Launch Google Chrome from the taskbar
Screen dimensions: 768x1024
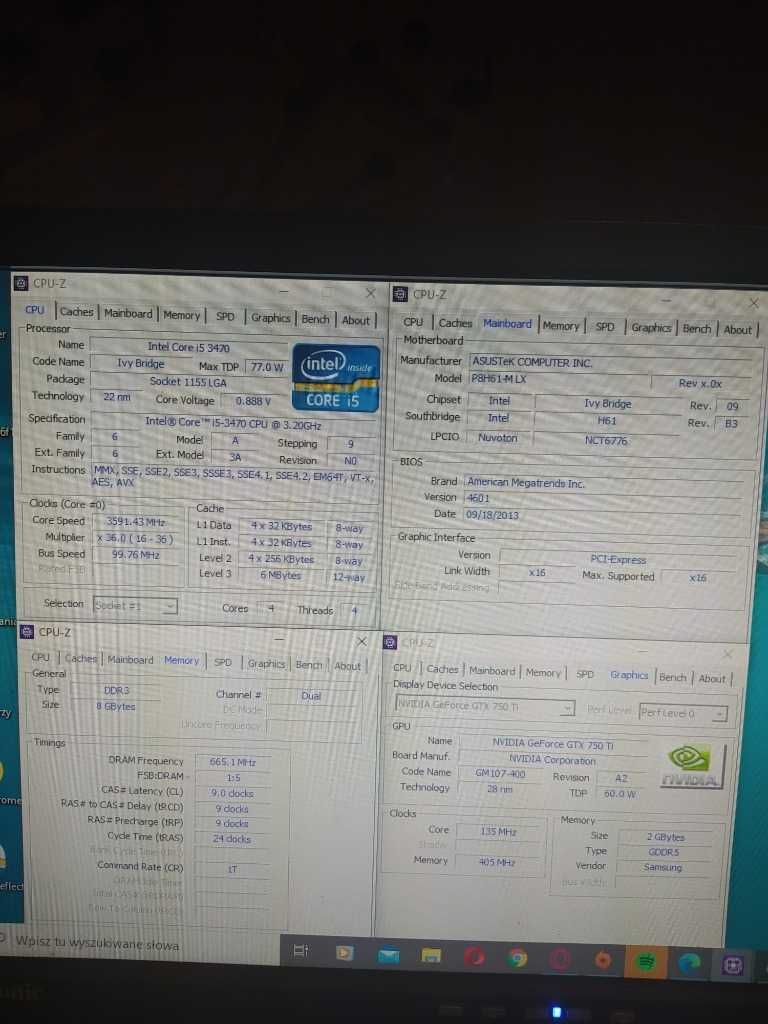click(x=517, y=958)
